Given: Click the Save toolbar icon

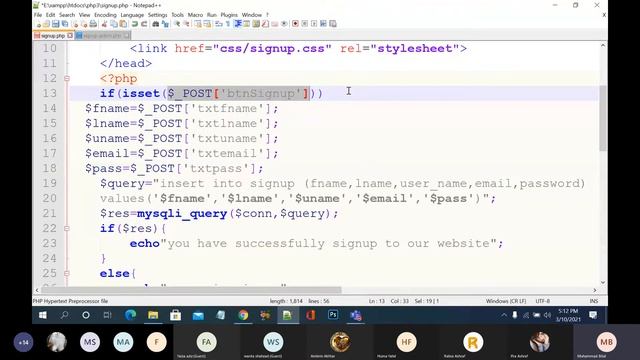Looking at the screenshot, I should tap(56, 24).
